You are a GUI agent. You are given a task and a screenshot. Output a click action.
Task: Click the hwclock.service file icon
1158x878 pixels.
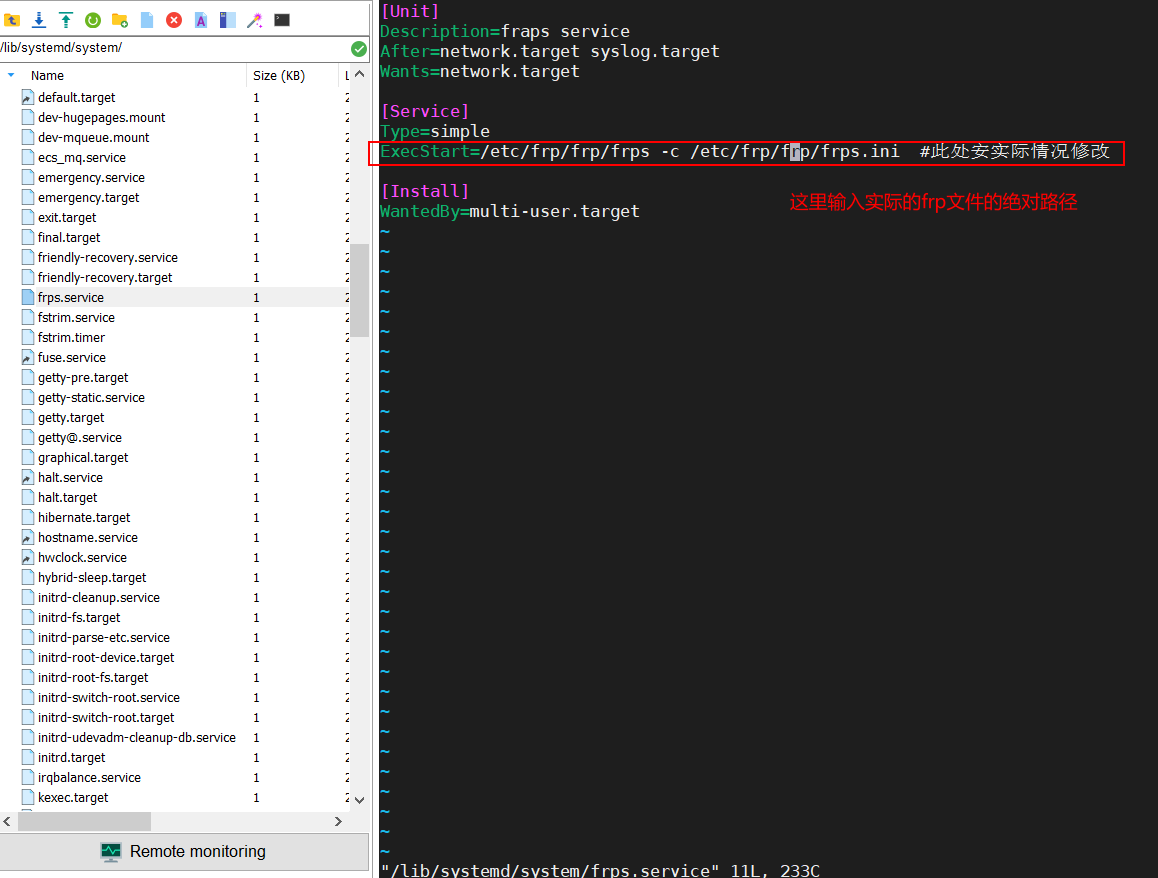[x=27, y=557]
